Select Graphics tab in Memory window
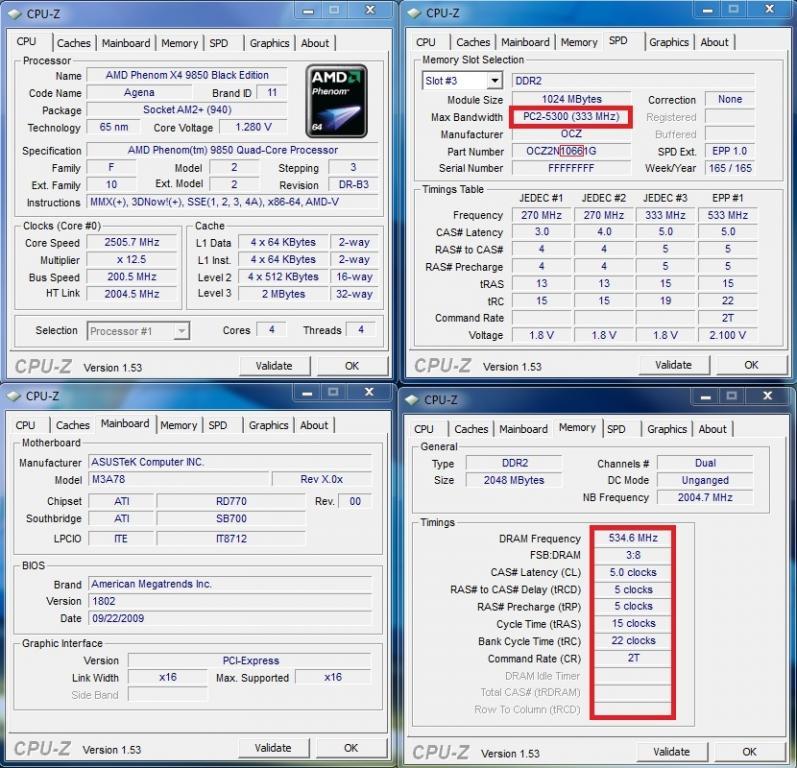The width and height of the screenshot is (797, 768). click(667, 429)
